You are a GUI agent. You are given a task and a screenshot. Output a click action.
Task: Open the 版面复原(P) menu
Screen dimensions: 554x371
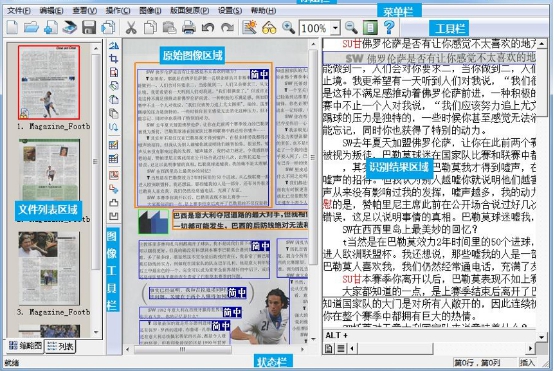[189, 11]
